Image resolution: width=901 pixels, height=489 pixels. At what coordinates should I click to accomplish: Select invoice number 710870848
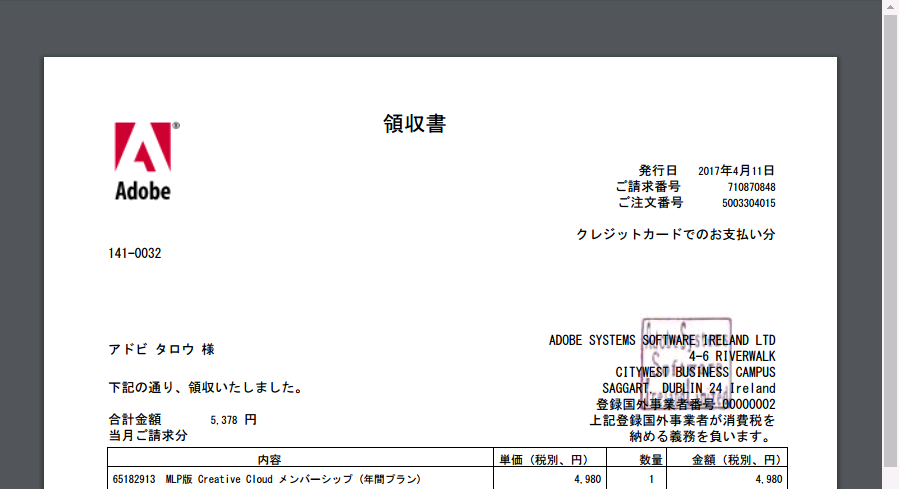pos(751,187)
